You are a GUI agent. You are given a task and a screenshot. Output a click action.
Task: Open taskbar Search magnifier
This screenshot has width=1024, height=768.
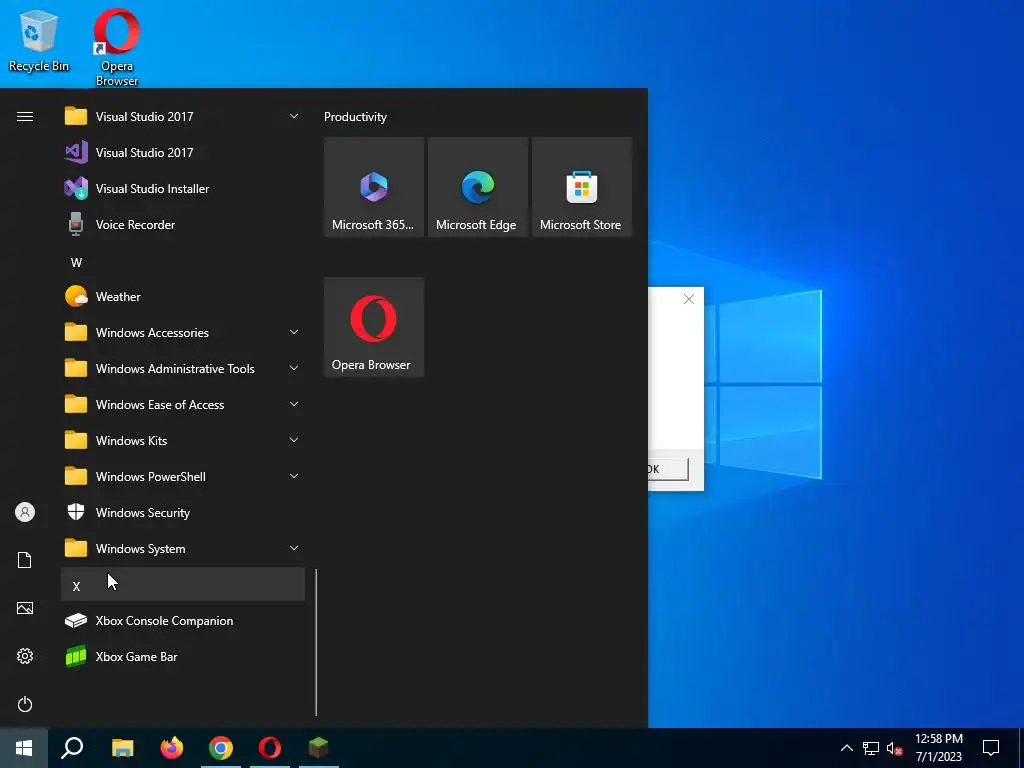point(72,748)
